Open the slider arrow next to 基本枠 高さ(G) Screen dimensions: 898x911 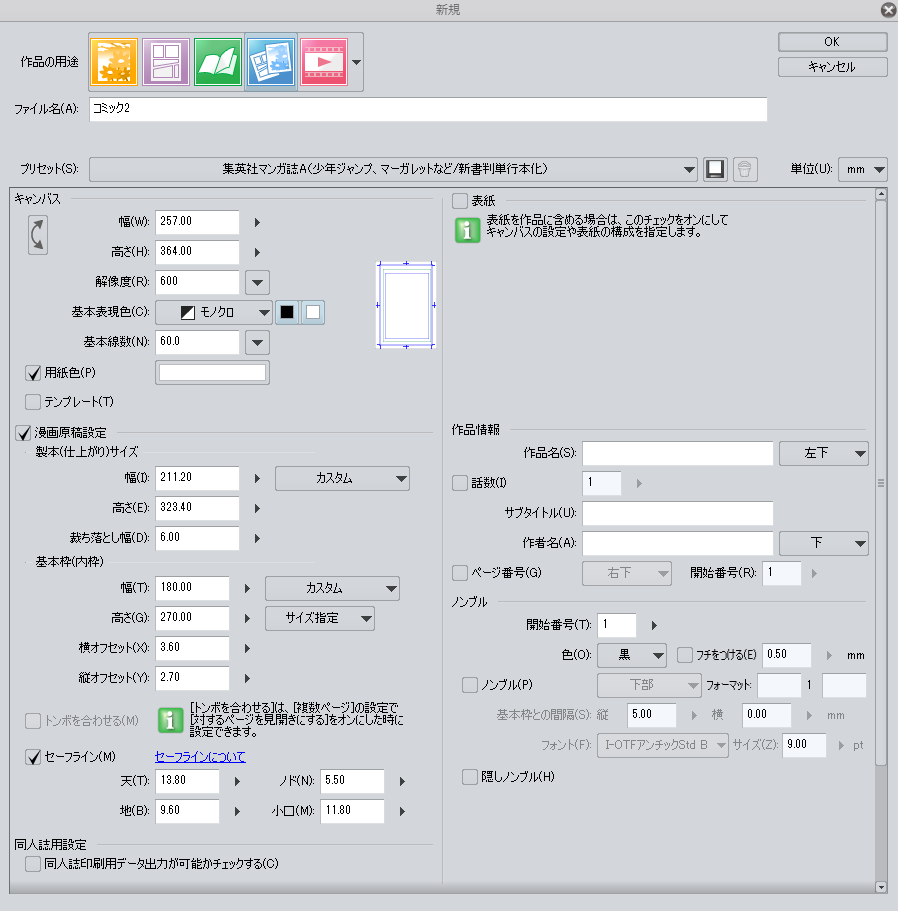point(247,618)
